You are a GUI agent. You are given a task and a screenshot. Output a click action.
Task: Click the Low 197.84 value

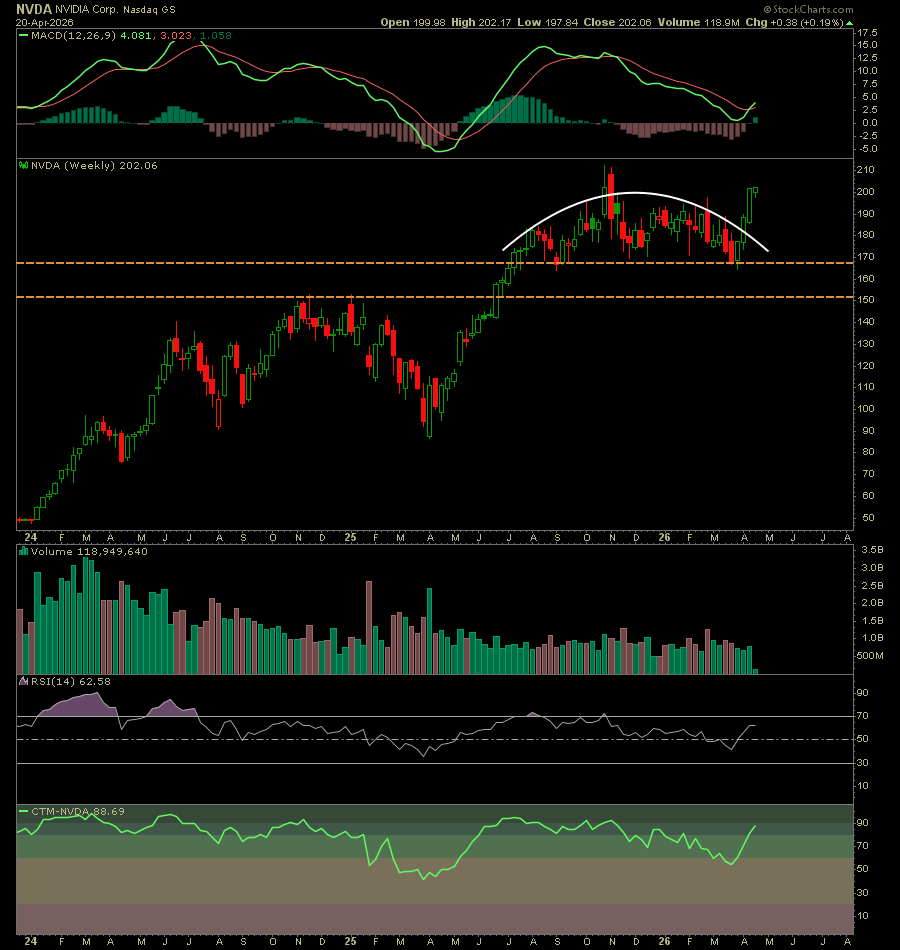tap(548, 22)
